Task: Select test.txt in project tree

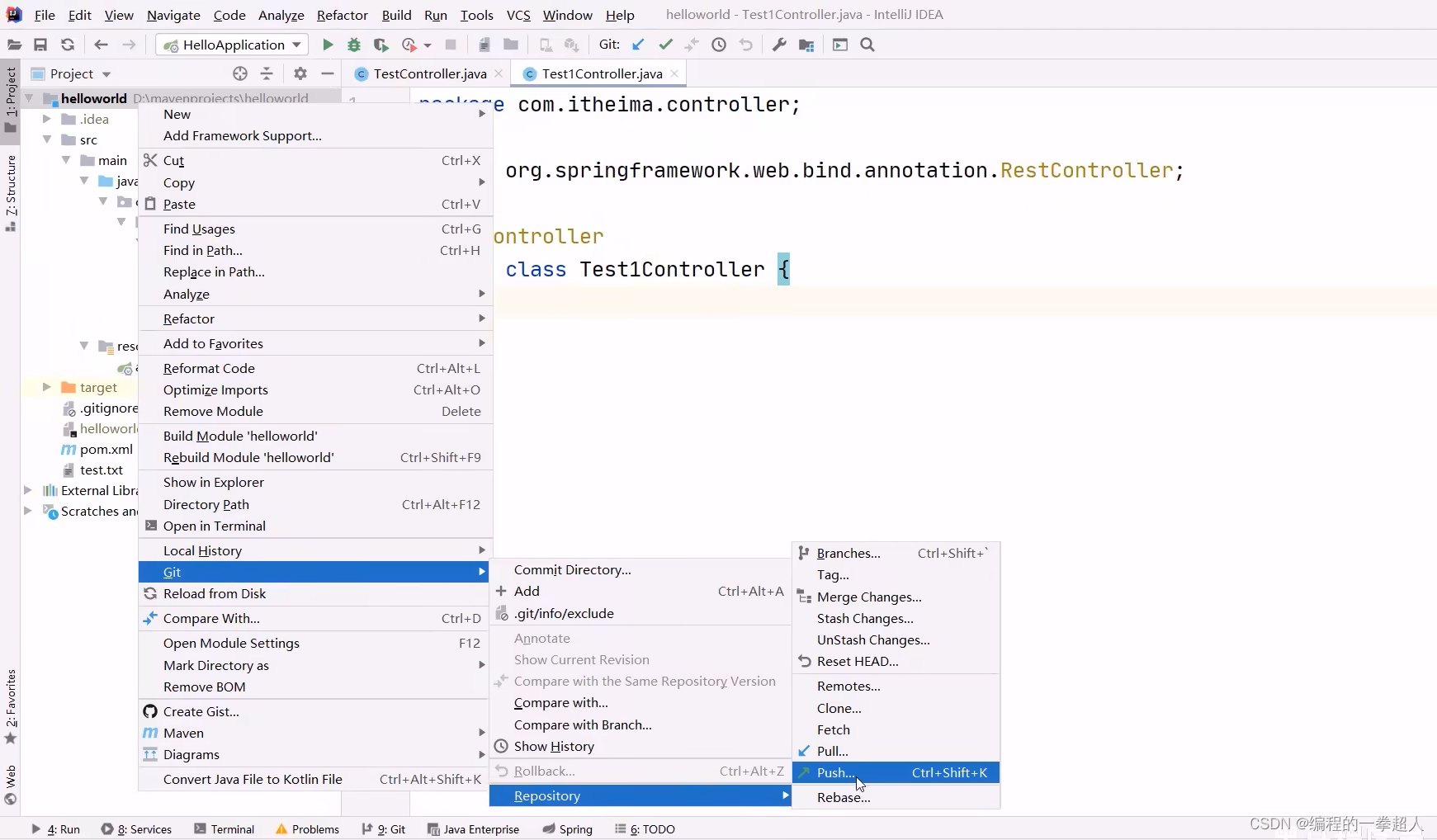Action: click(x=101, y=470)
